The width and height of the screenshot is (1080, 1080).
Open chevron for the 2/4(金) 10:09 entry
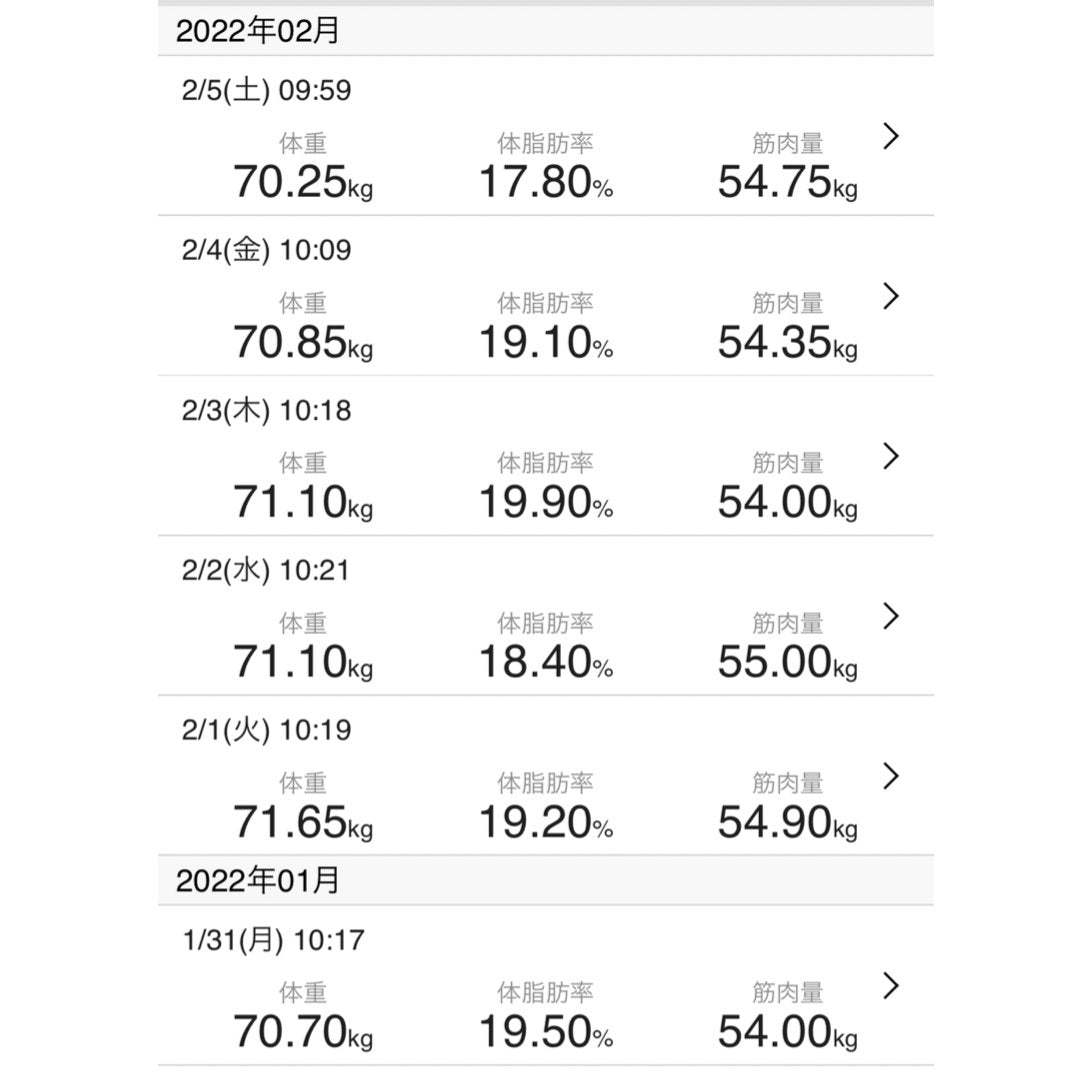[x=892, y=296]
